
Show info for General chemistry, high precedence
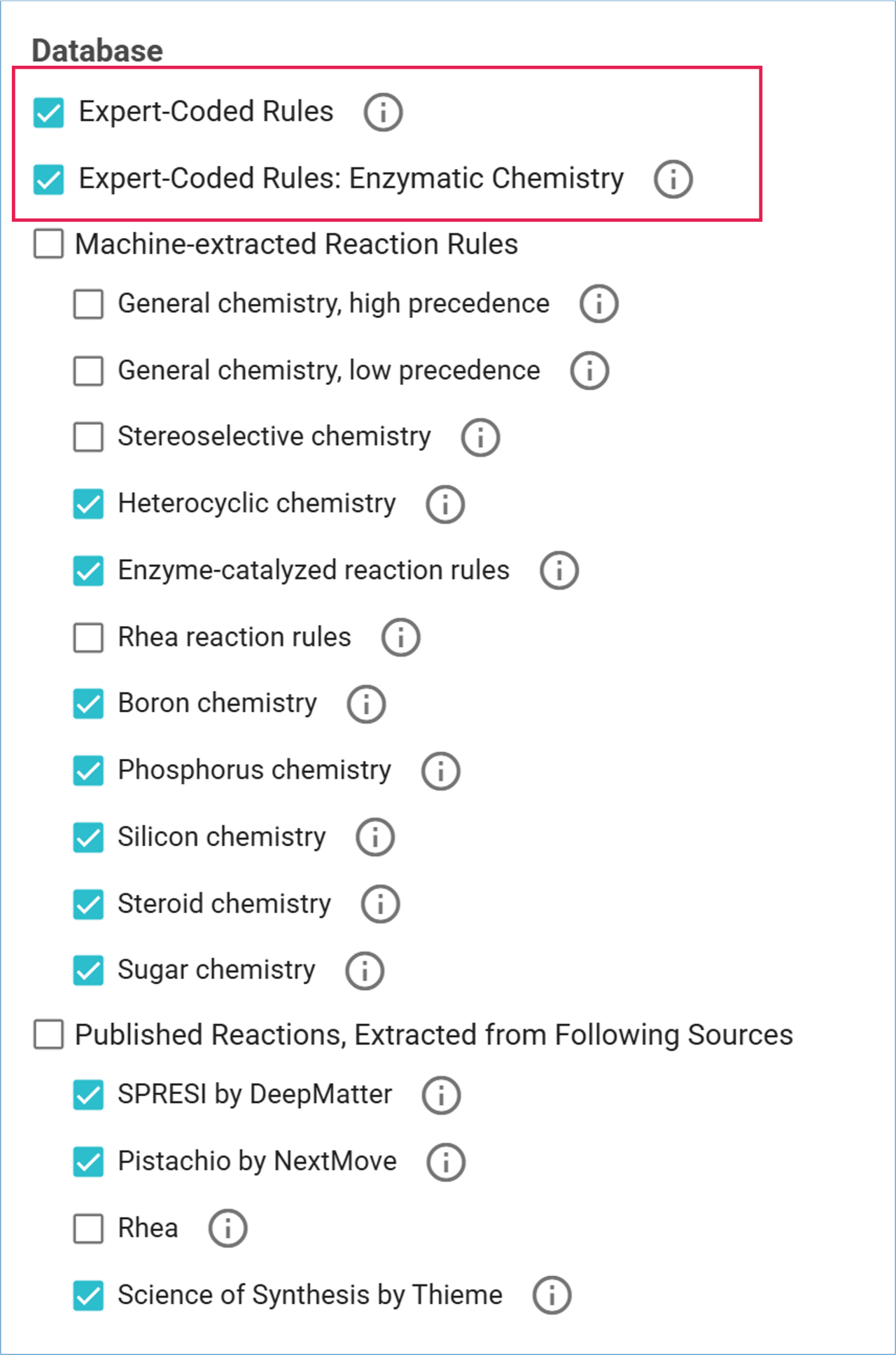coord(598,304)
